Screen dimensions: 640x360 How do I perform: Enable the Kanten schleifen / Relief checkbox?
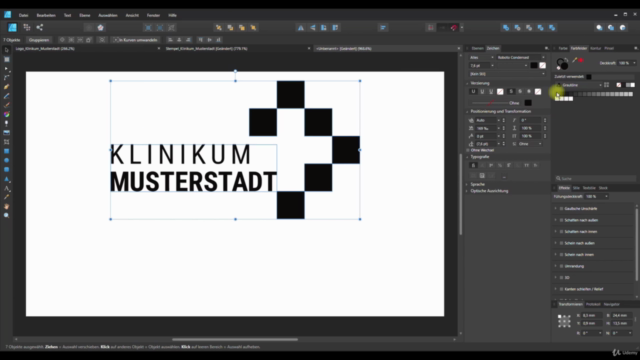562,289
